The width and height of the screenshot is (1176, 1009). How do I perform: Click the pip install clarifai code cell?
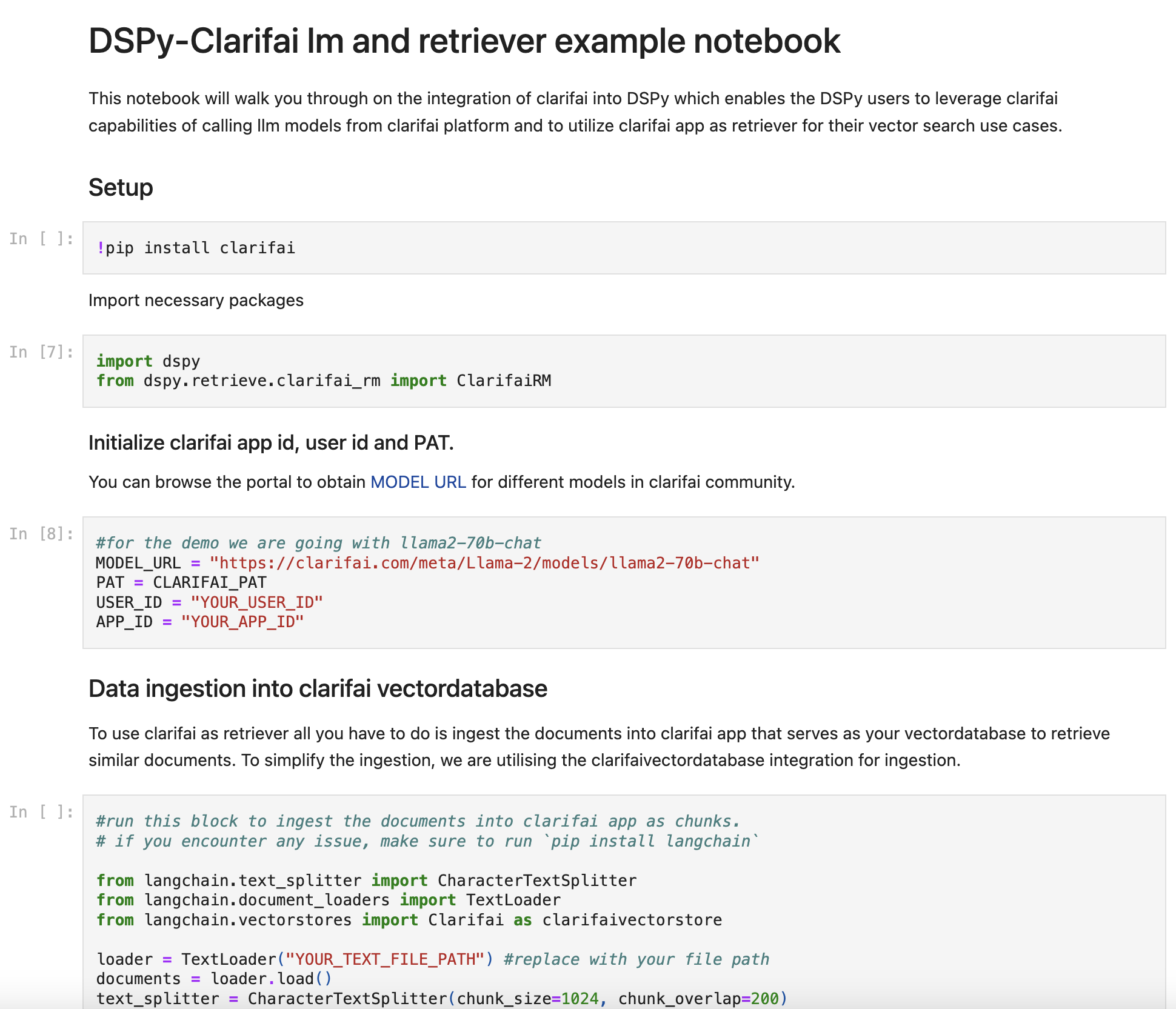click(x=623, y=248)
